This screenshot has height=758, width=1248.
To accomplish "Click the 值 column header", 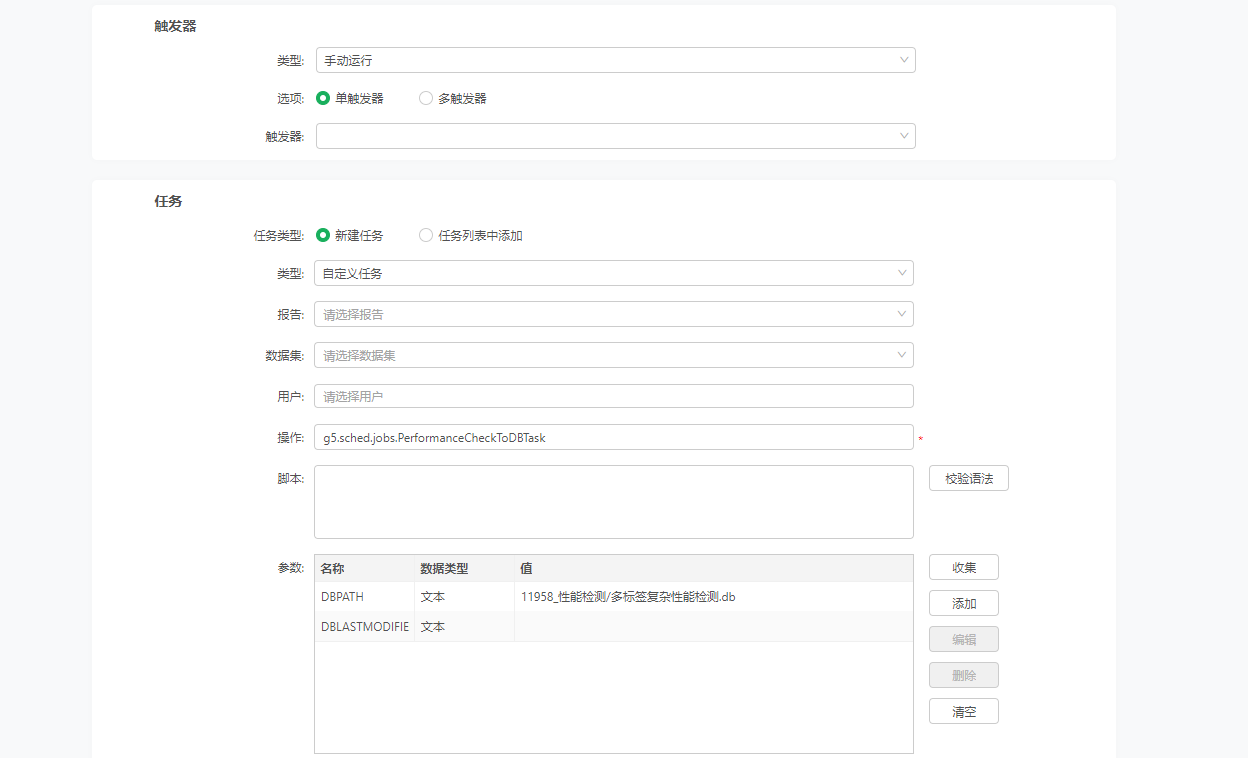I will 714,568.
